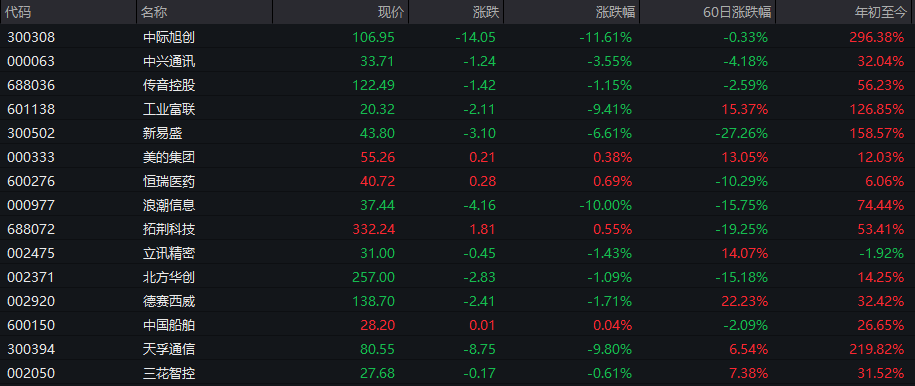Click stock code 688036

tap(31, 85)
